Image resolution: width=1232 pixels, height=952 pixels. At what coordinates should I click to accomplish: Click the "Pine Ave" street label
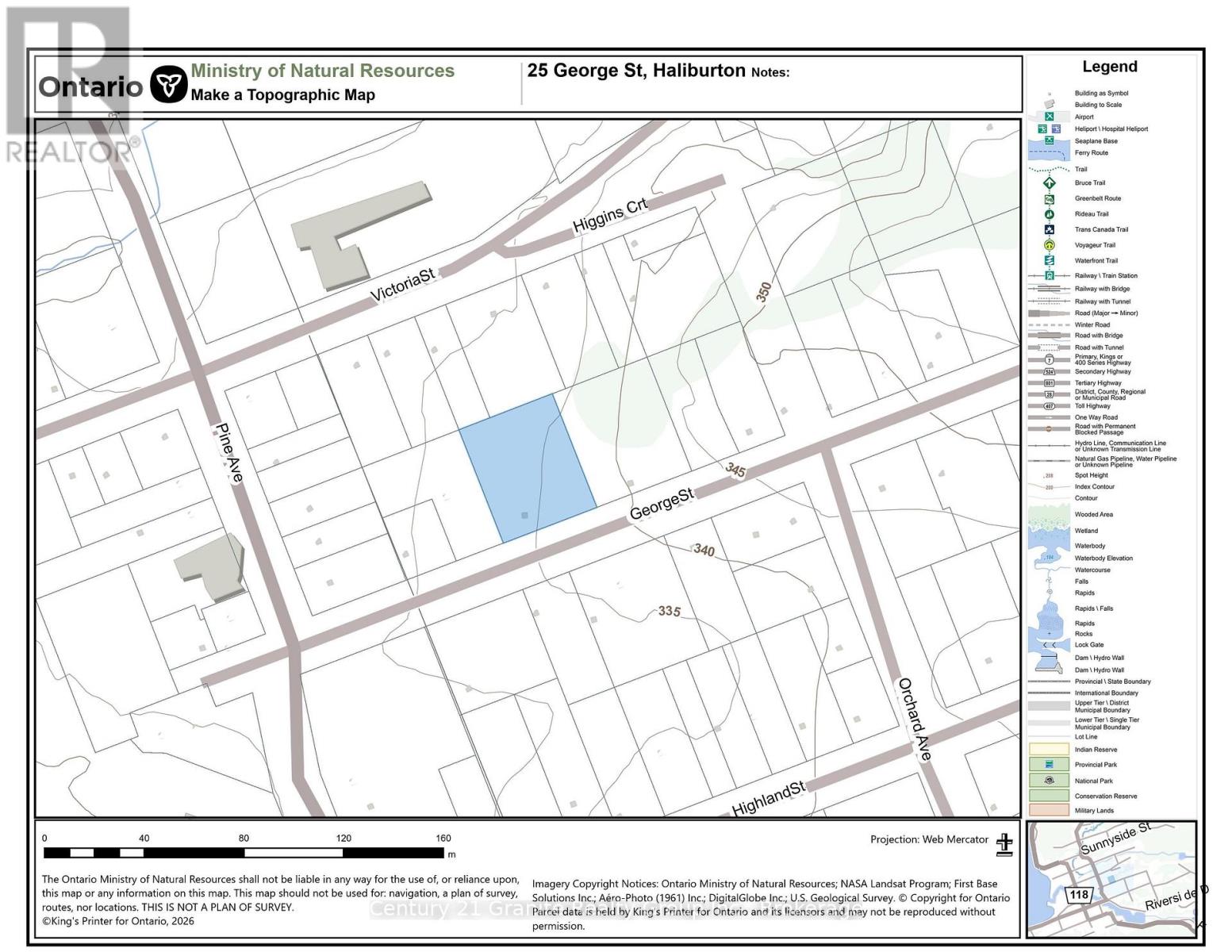[x=229, y=452]
